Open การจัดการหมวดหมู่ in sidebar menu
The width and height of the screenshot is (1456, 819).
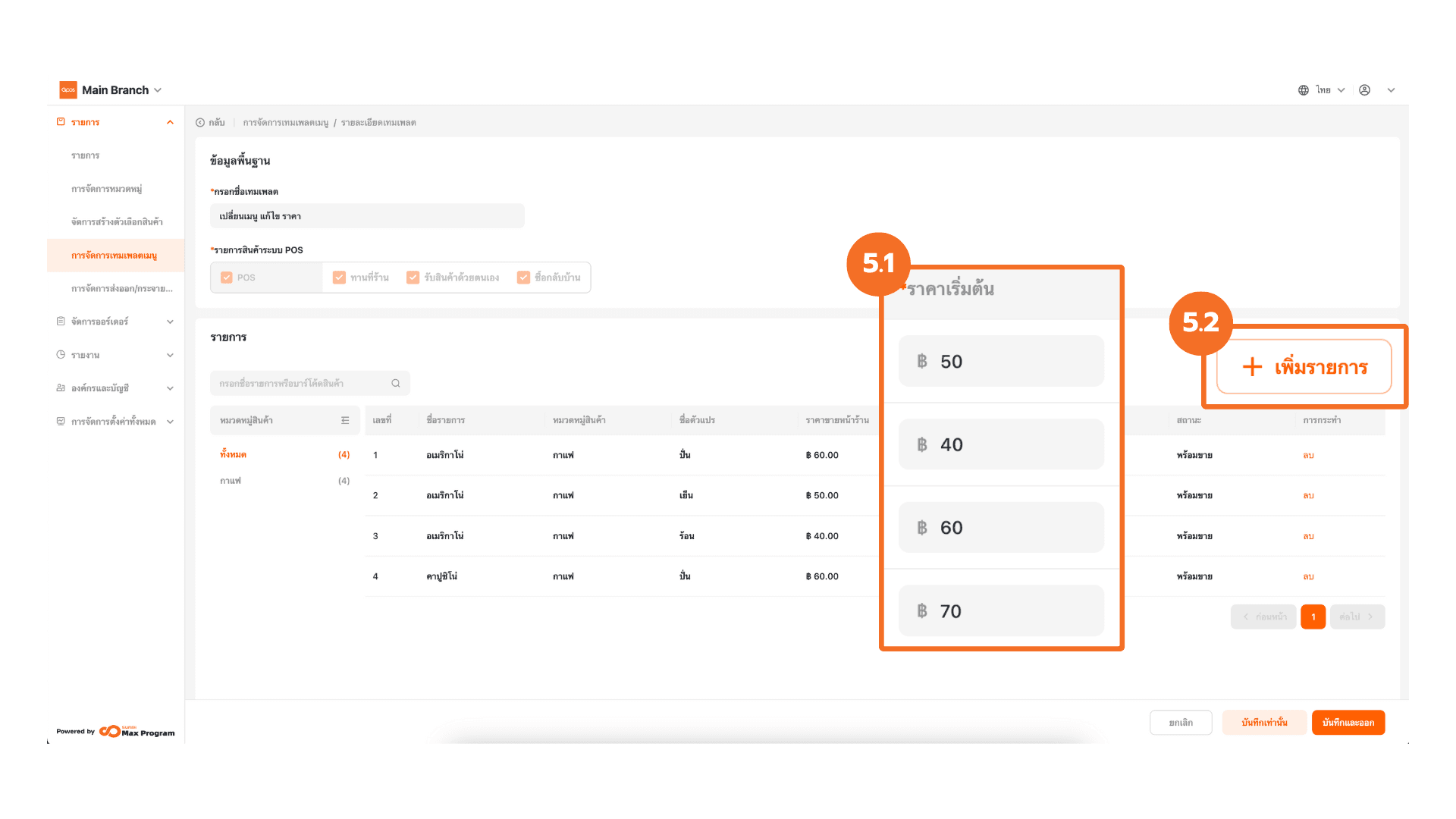(x=106, y=189)
